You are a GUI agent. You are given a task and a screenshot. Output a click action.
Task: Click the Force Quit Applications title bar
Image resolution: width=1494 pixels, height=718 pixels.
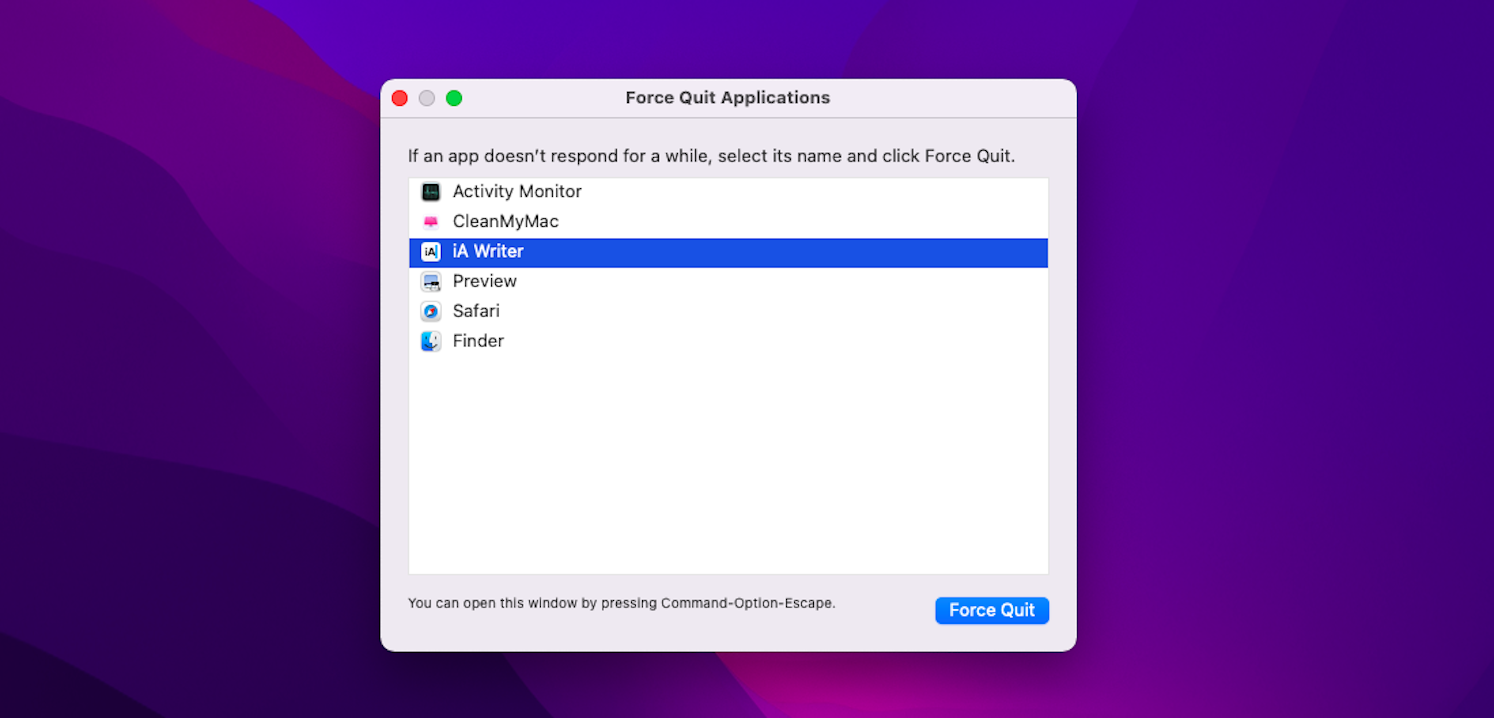[727, 97]
